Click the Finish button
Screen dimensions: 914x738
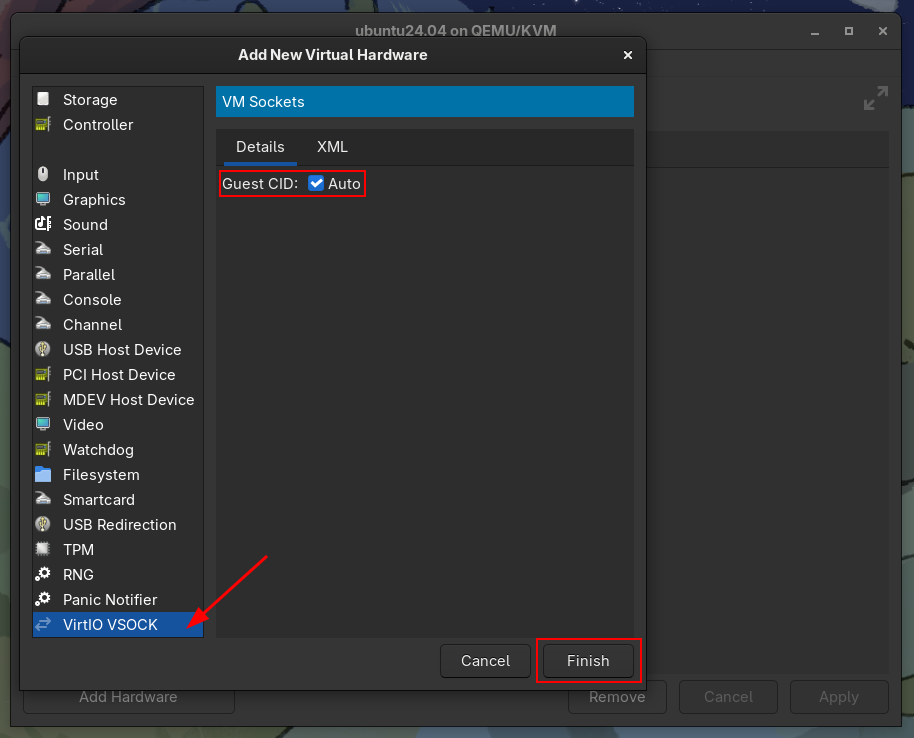(x=588, y=661)
